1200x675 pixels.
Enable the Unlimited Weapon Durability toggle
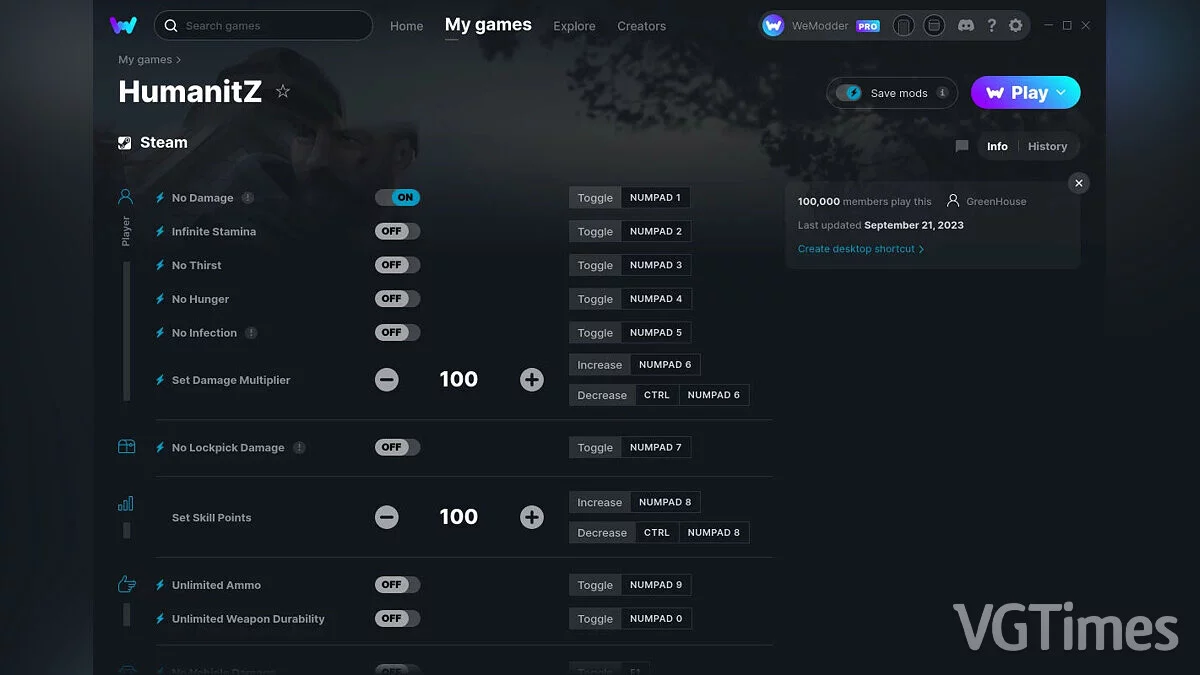coord(398,619)
